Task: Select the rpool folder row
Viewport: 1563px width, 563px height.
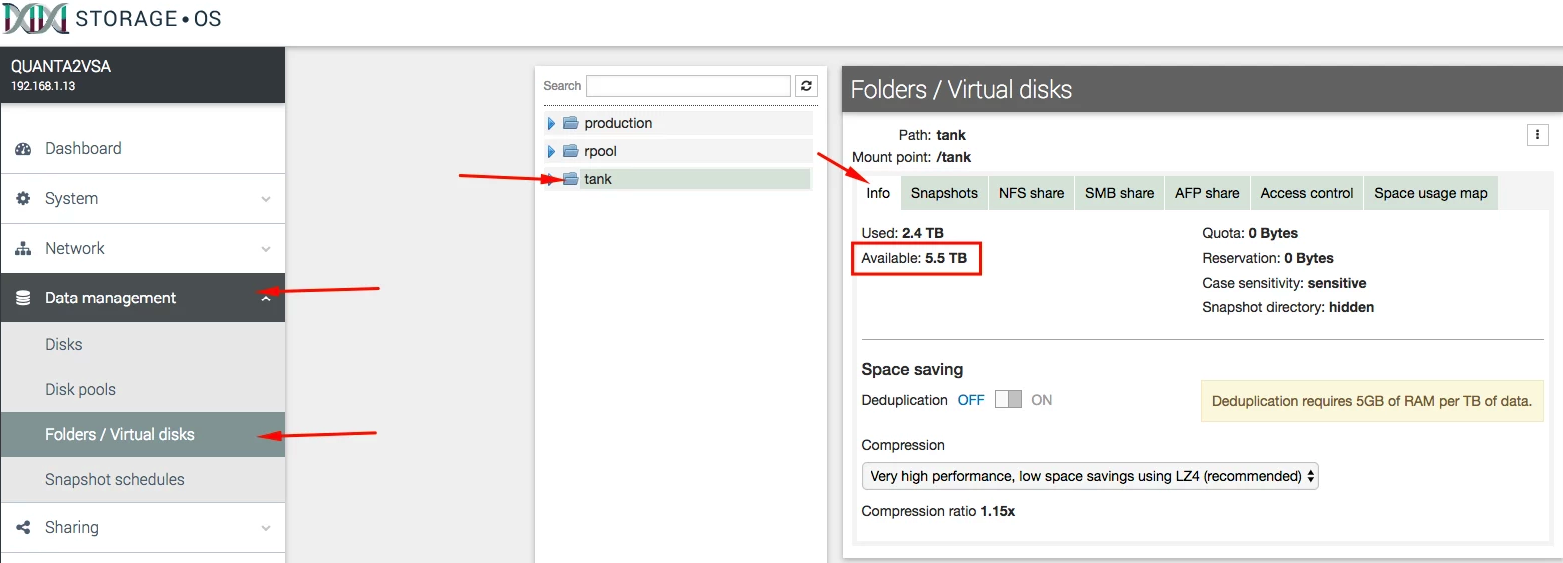Action: [677, 151]
